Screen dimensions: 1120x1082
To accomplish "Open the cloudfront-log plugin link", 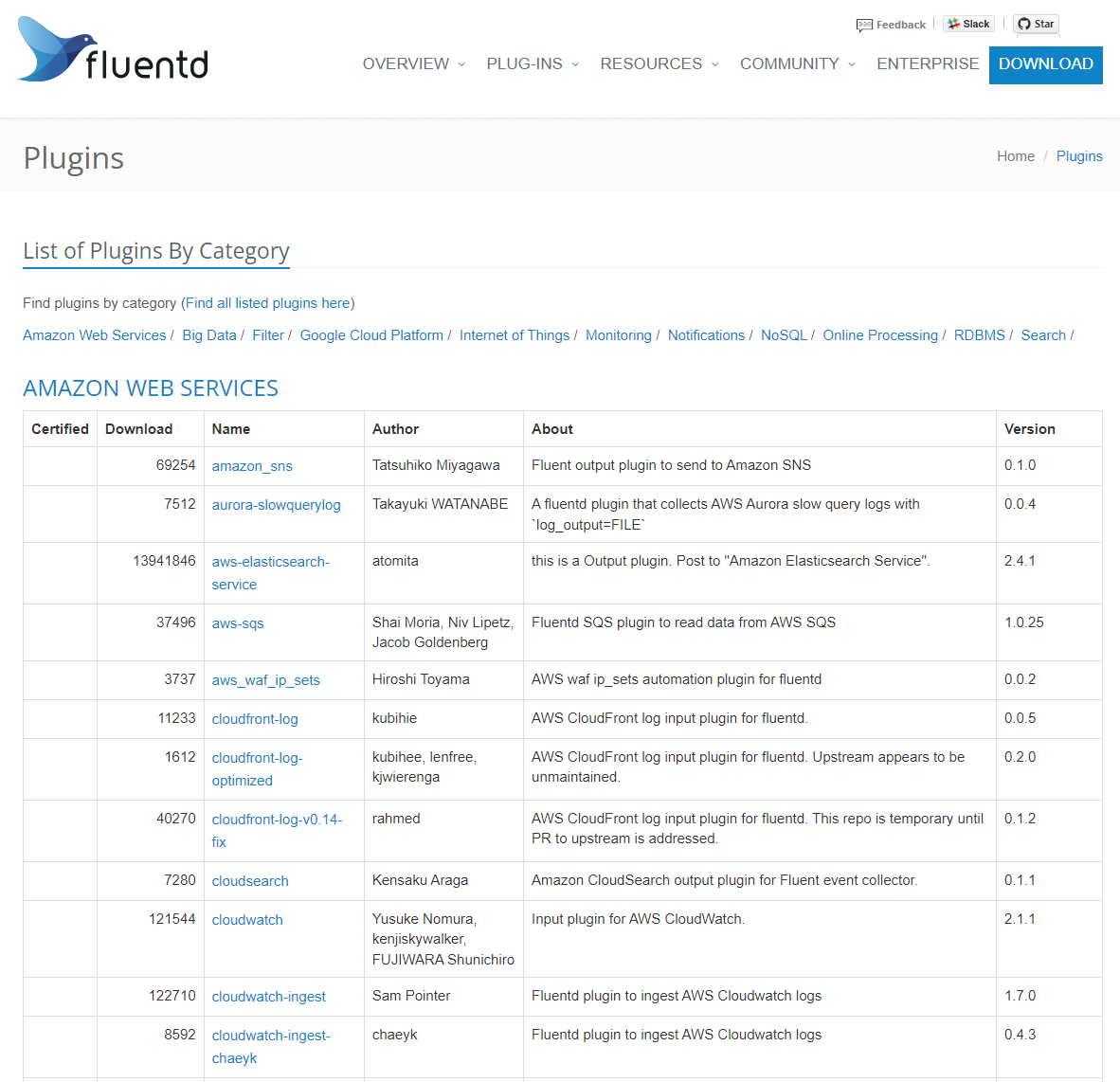I will pyautogui.click(x=255, y=718).
